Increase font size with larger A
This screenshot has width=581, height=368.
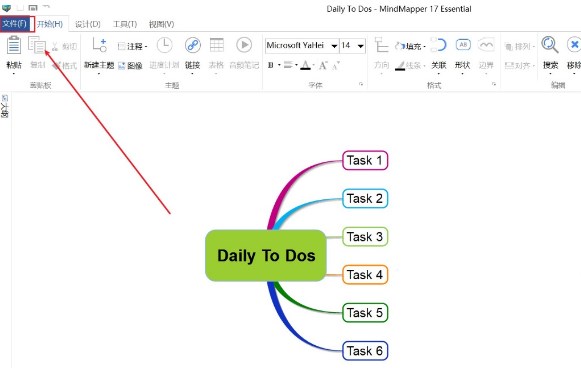[323, 66]
